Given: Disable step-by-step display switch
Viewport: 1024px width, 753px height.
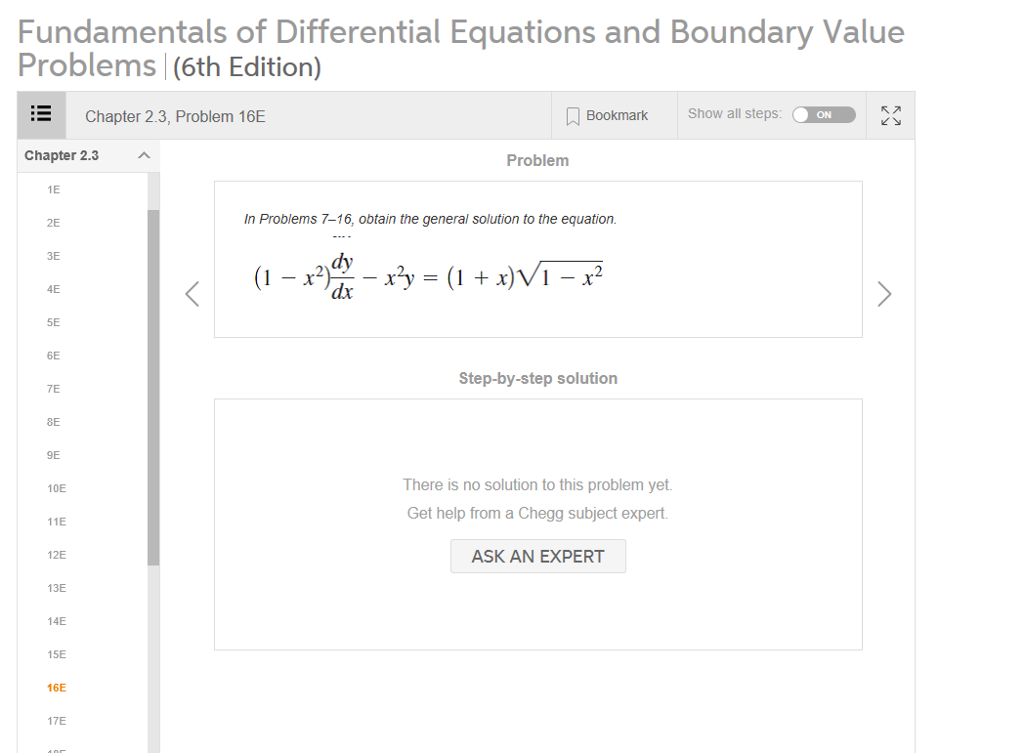Looking at the screenshot, I should tap(823, 114).
